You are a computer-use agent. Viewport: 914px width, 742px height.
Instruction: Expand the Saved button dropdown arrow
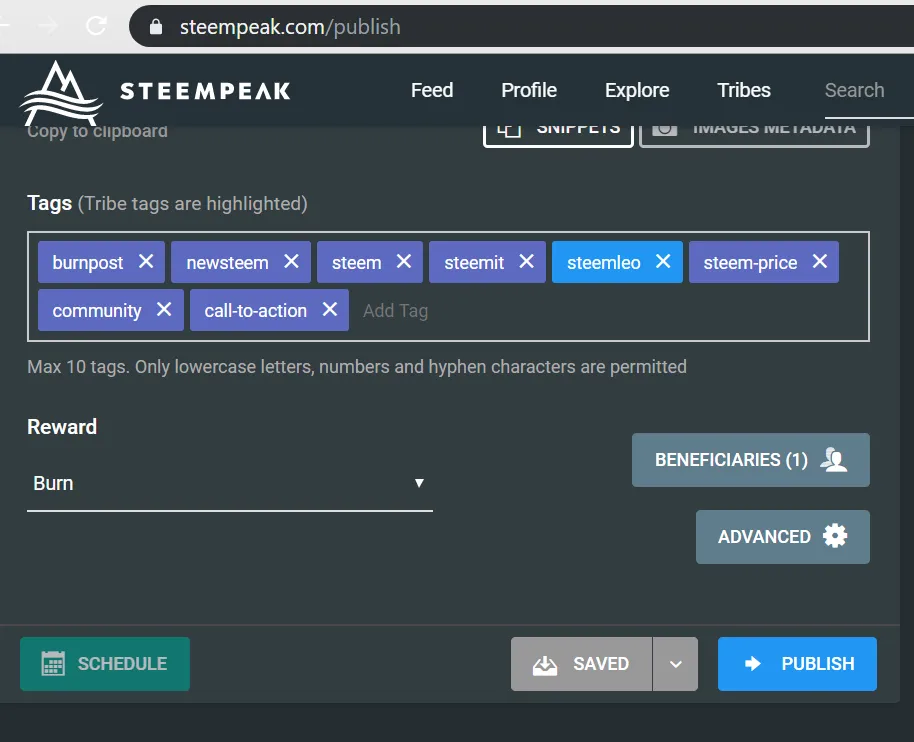[676, 664]
